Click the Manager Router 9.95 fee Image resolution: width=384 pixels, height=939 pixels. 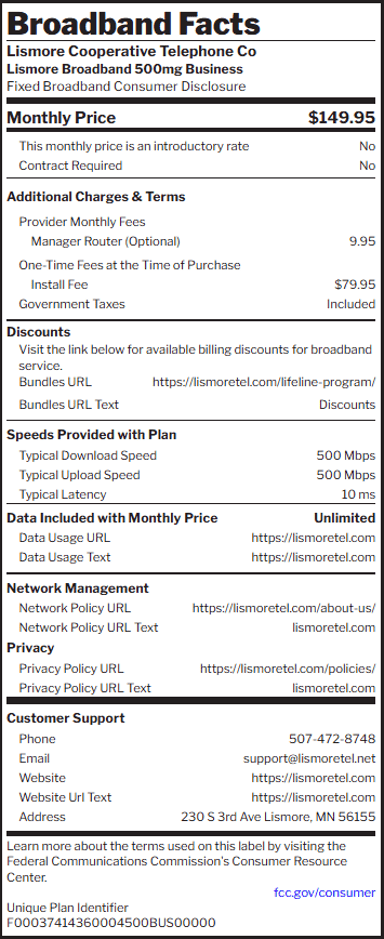pos(362,241)
